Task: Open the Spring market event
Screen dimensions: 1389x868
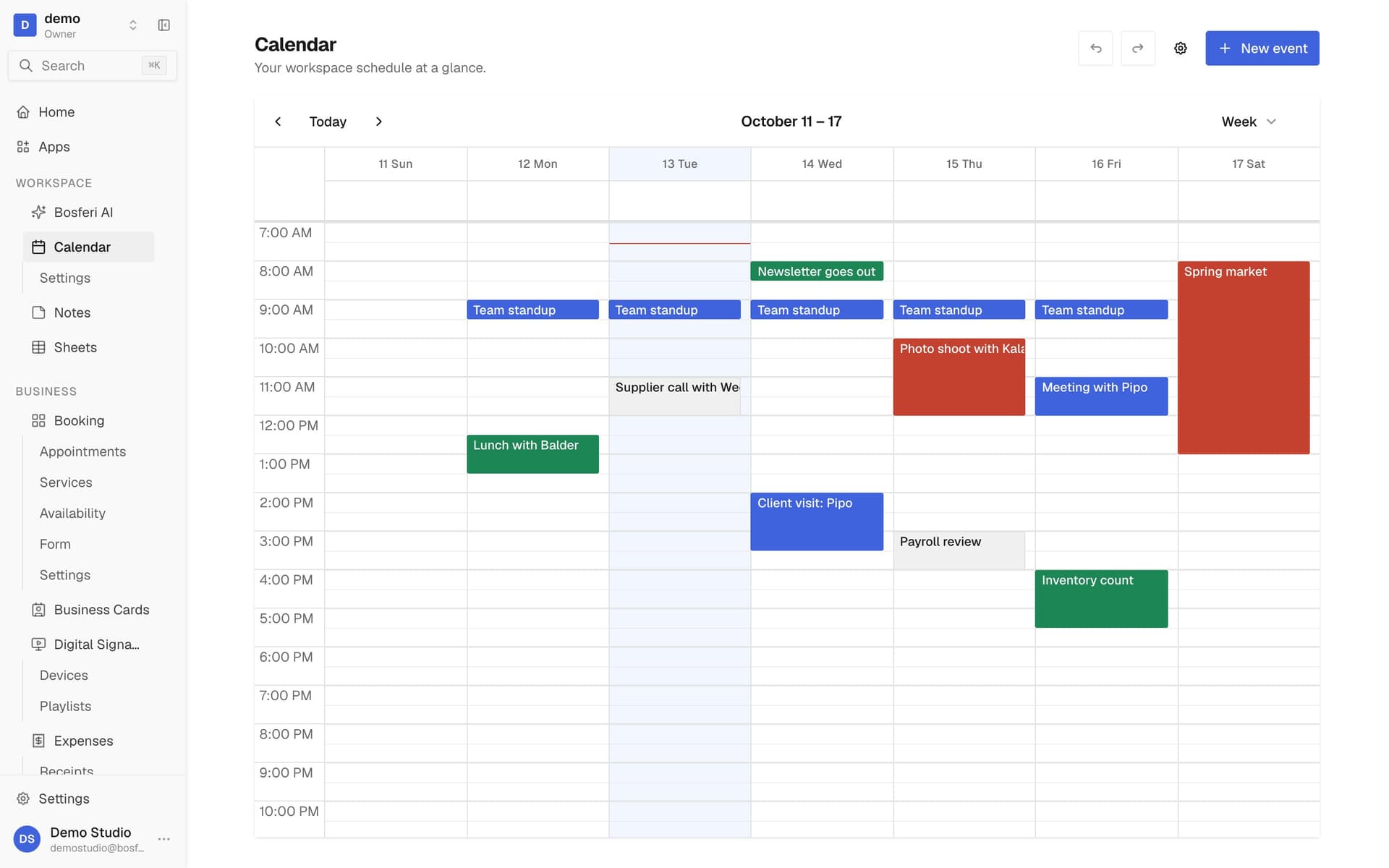Action: pos(1244,357)
